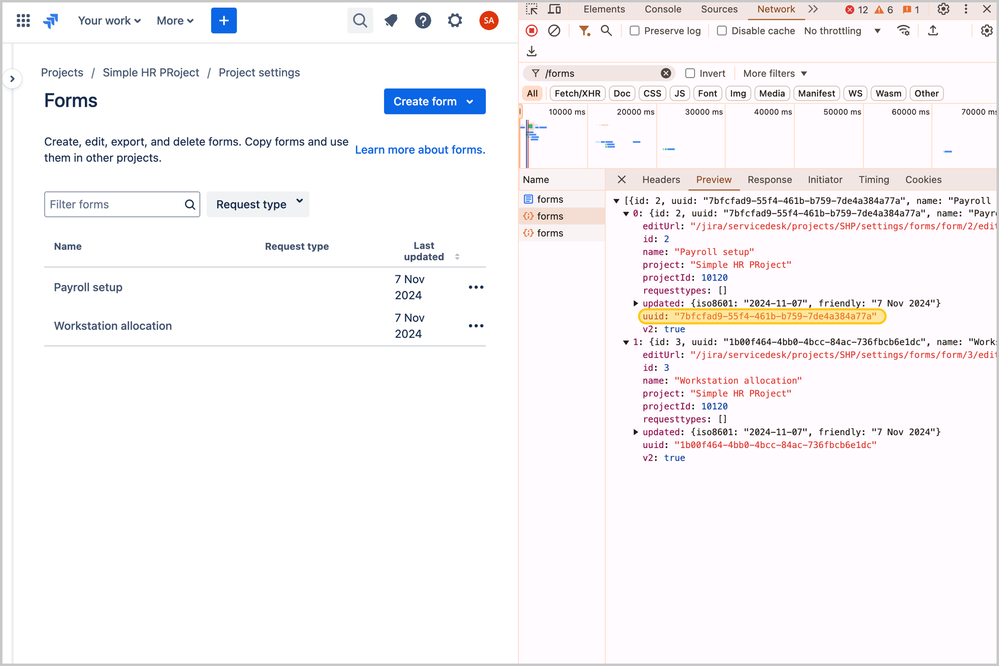Open the notifications bell icon
The image size is (999, 666).
(392, 20)
